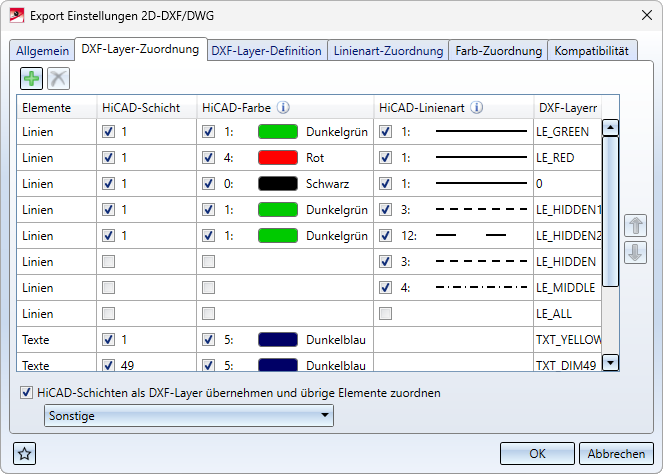
Task: Uncheck Linienart checkbox in LE_MIDDLE row
Action: pyautogui.click(x=385, y=288)
